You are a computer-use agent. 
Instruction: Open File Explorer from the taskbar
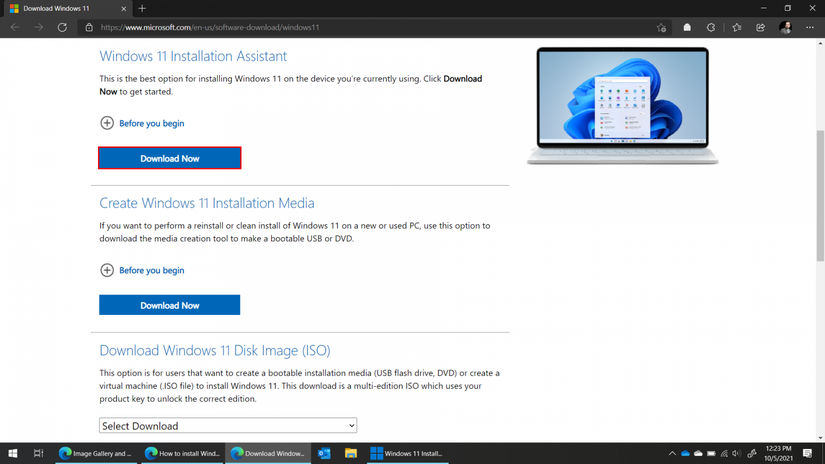350,453
